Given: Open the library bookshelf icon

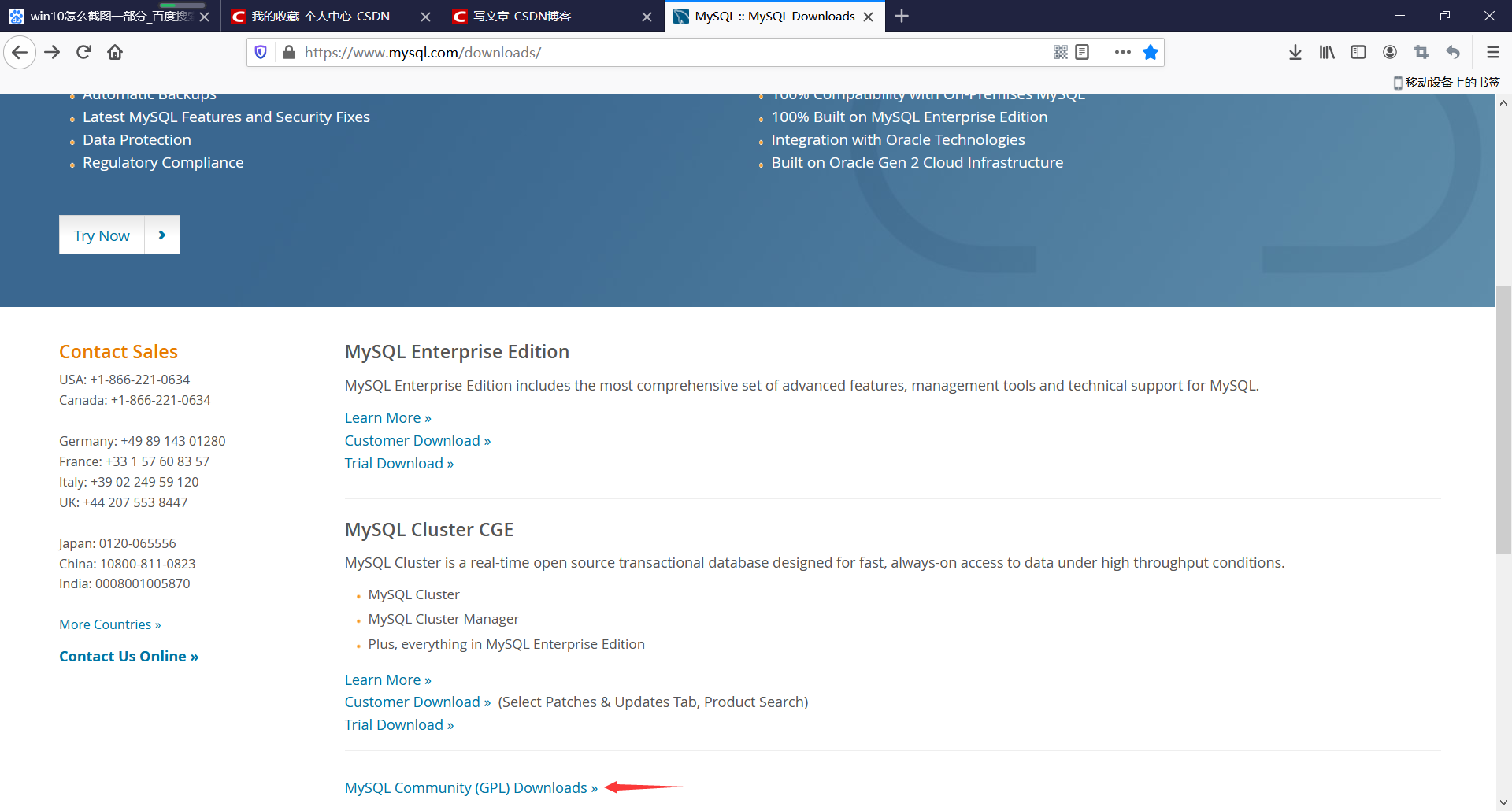Looking at the screenshot, I should pos(1327,53).
